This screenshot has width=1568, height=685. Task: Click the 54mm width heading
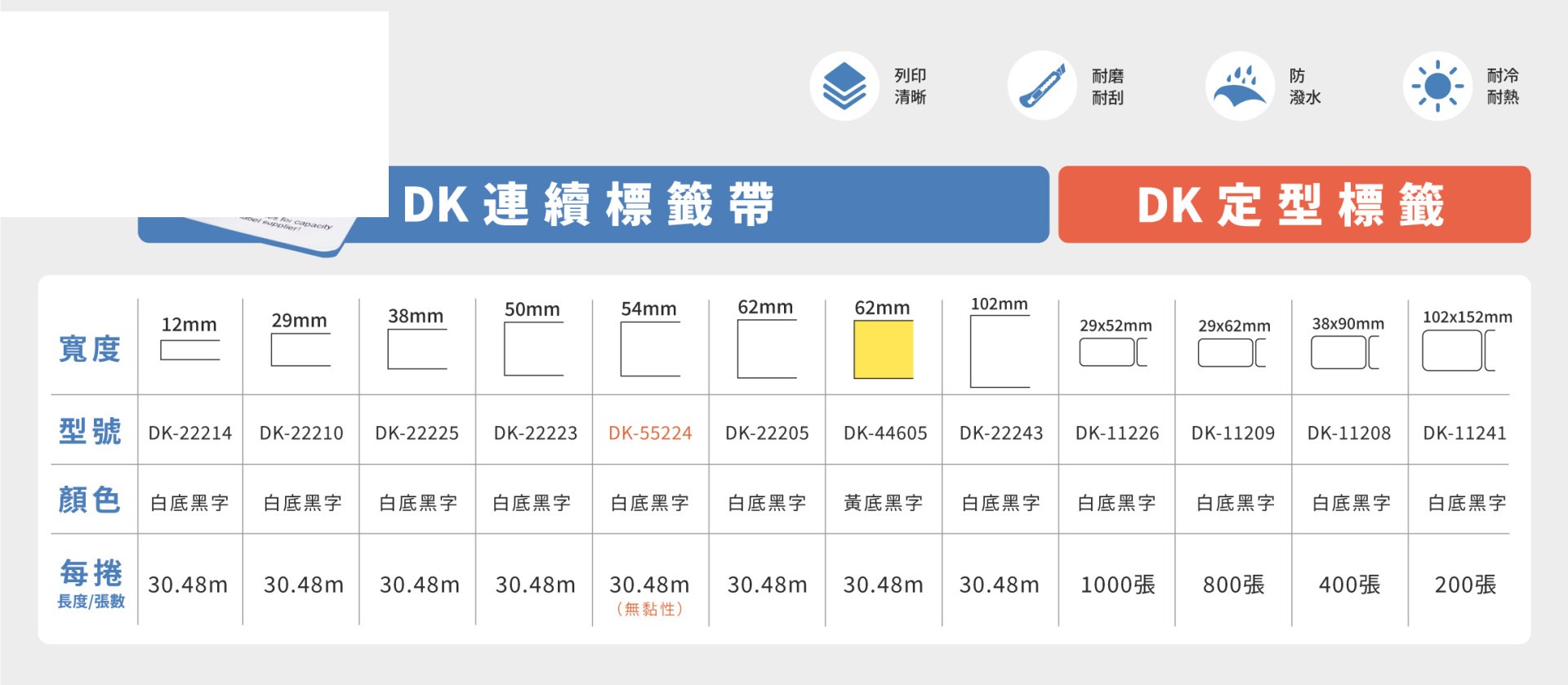pyautogui.click(x=649, y=309)
